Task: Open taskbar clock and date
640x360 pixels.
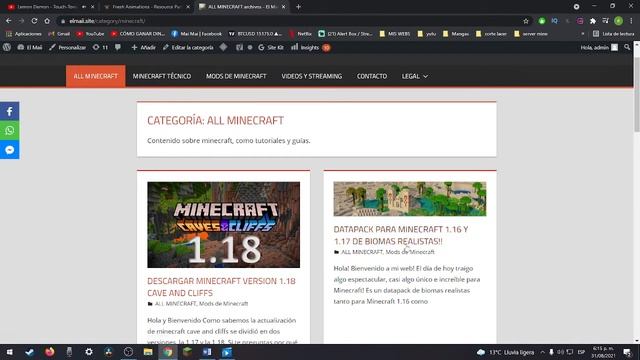Action: (603, 352)
